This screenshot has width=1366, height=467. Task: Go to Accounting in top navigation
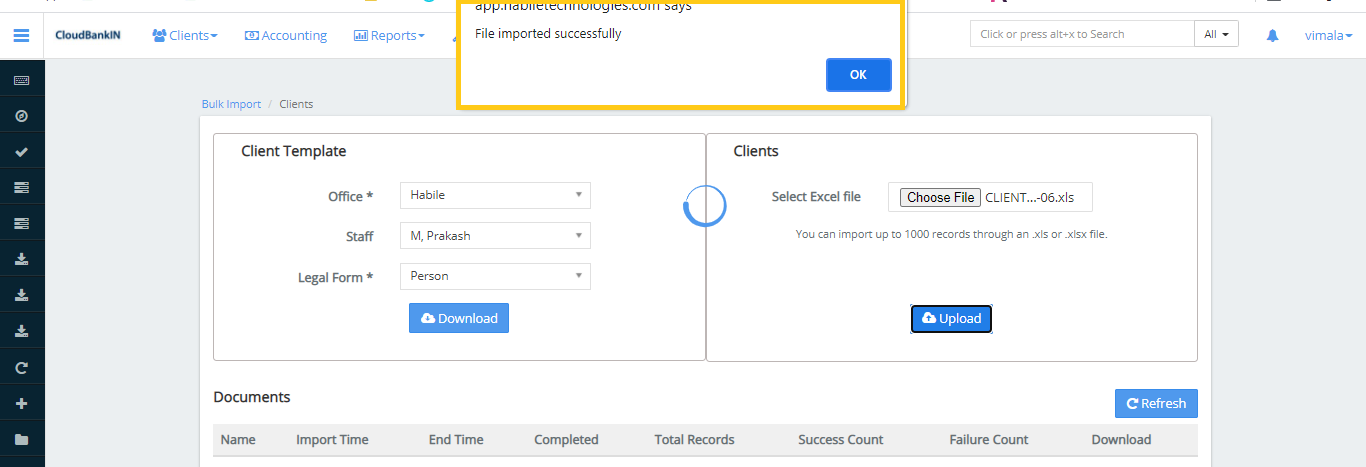pyautogui.click(x=286, y=35)
